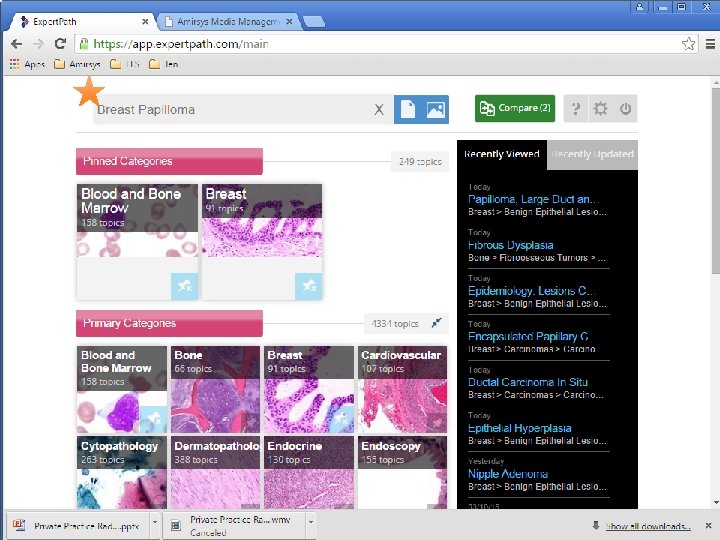
Task: Open the Jen bookmarks folder
Action: pos(164,64)
